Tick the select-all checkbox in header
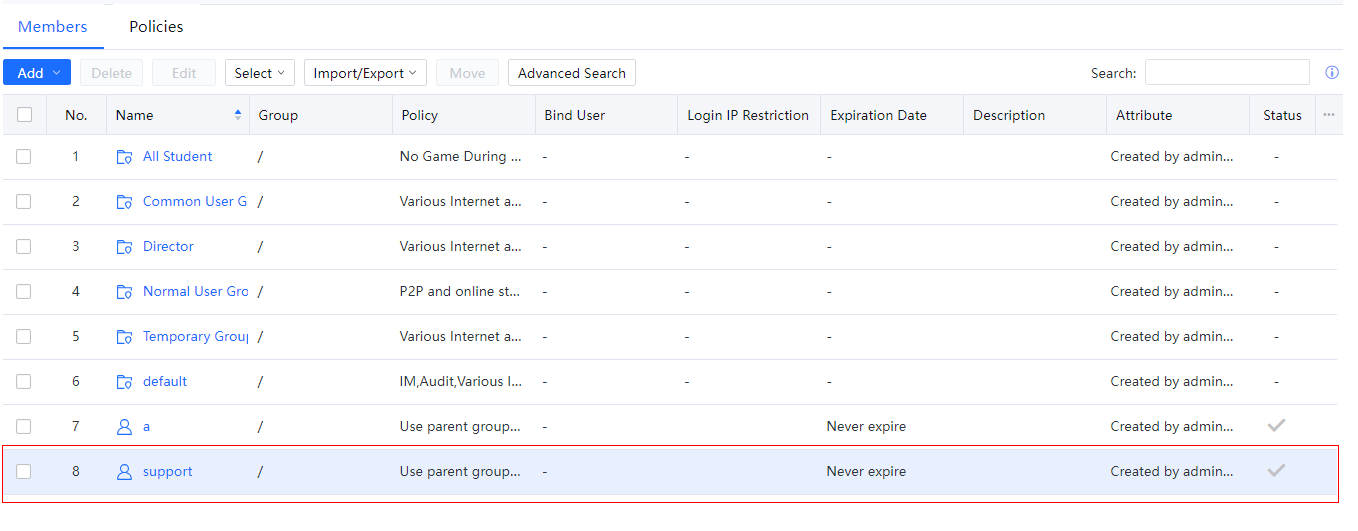Image resolution: width=1358 pixels, height=531 pixels. click(24, 115)
